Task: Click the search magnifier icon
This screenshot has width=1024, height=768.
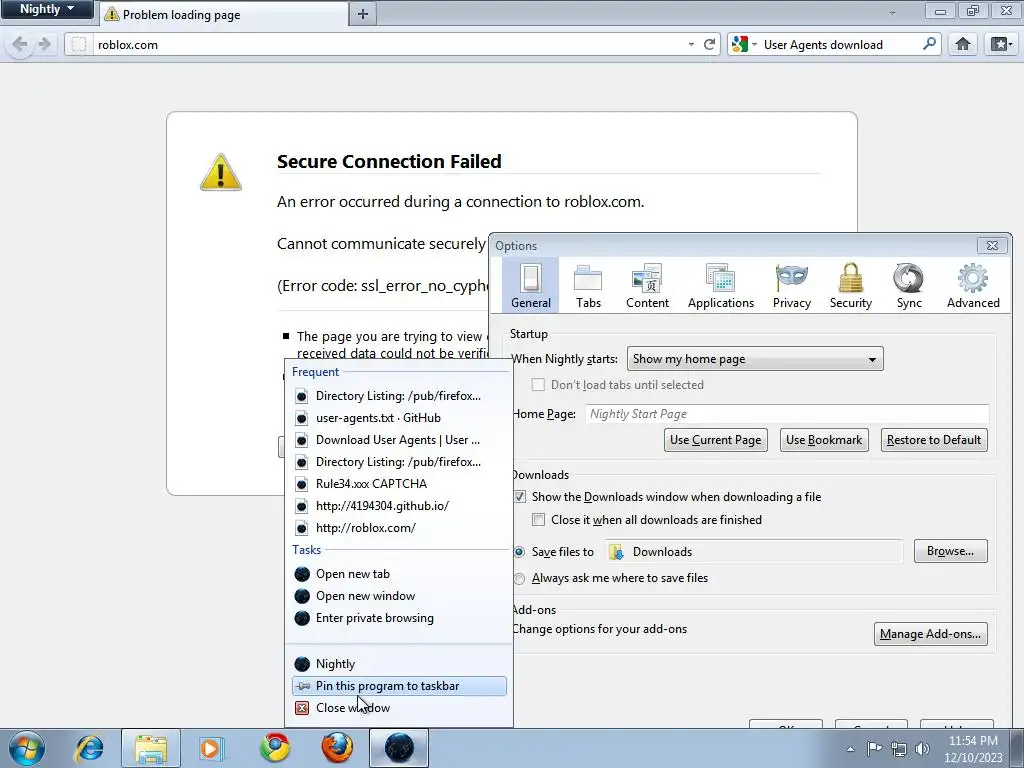Action: (x=929, y=44)
